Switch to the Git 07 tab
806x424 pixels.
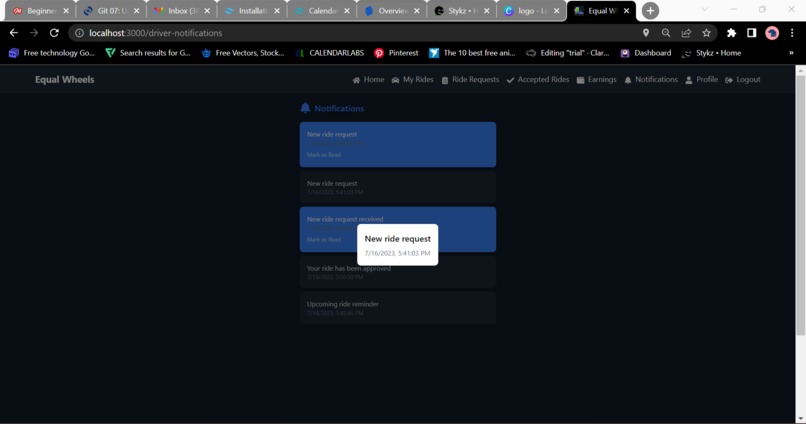point(111,11)
